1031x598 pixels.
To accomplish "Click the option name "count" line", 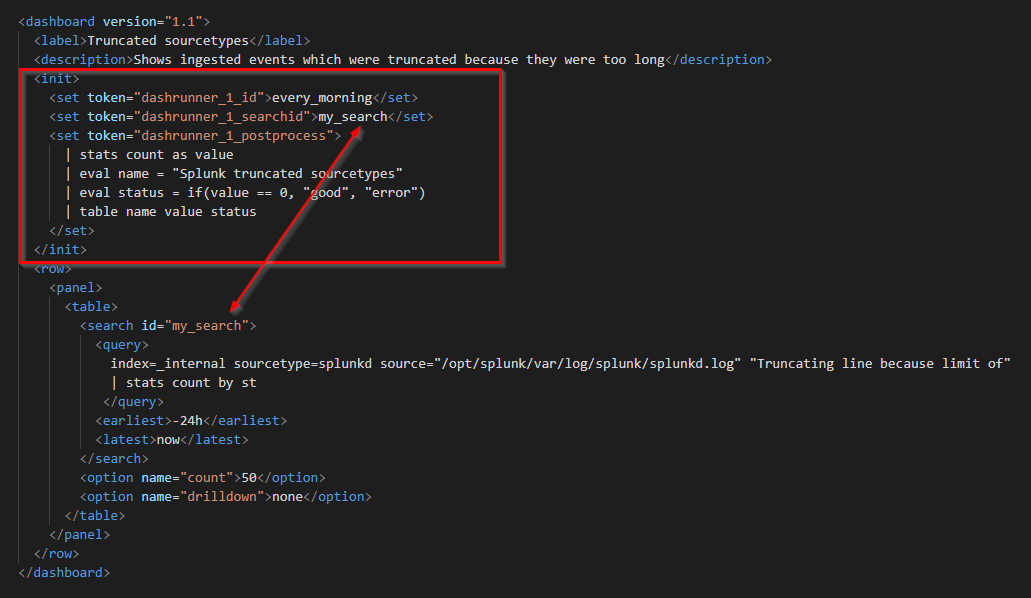I will click(x=203, y=478).
